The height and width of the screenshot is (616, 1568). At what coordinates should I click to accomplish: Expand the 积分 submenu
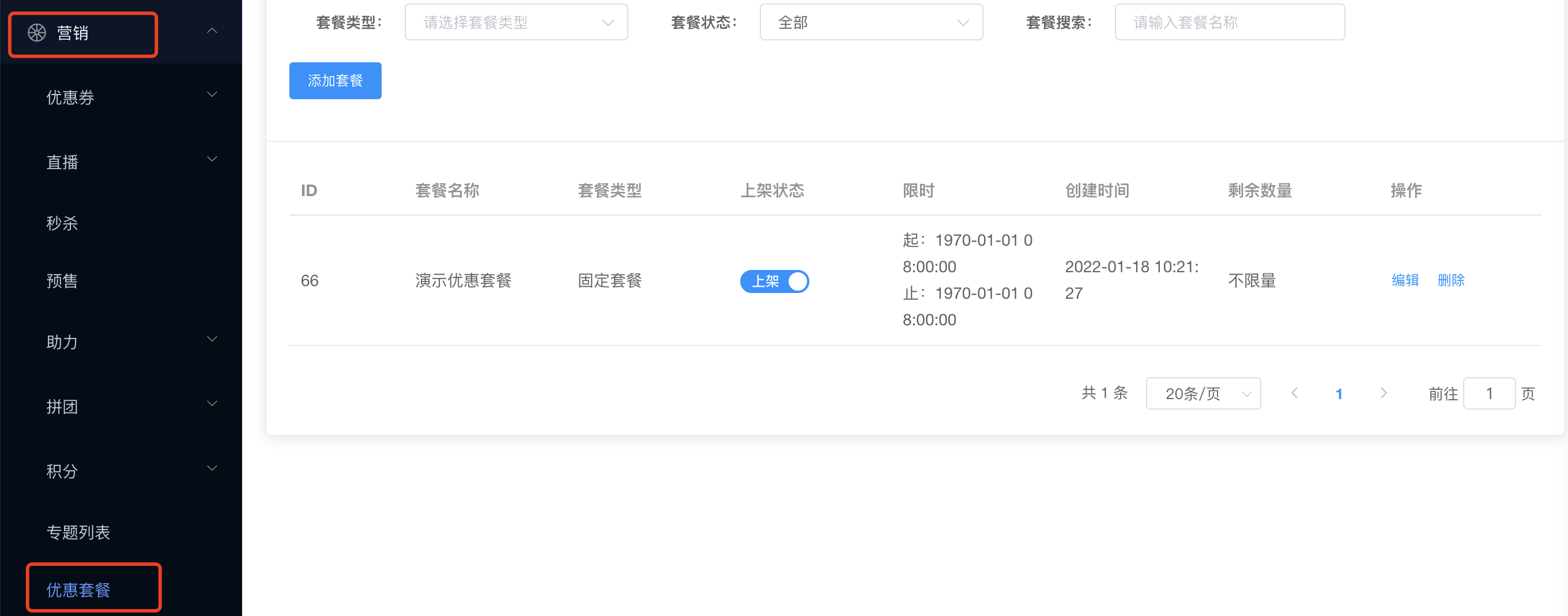212,468
